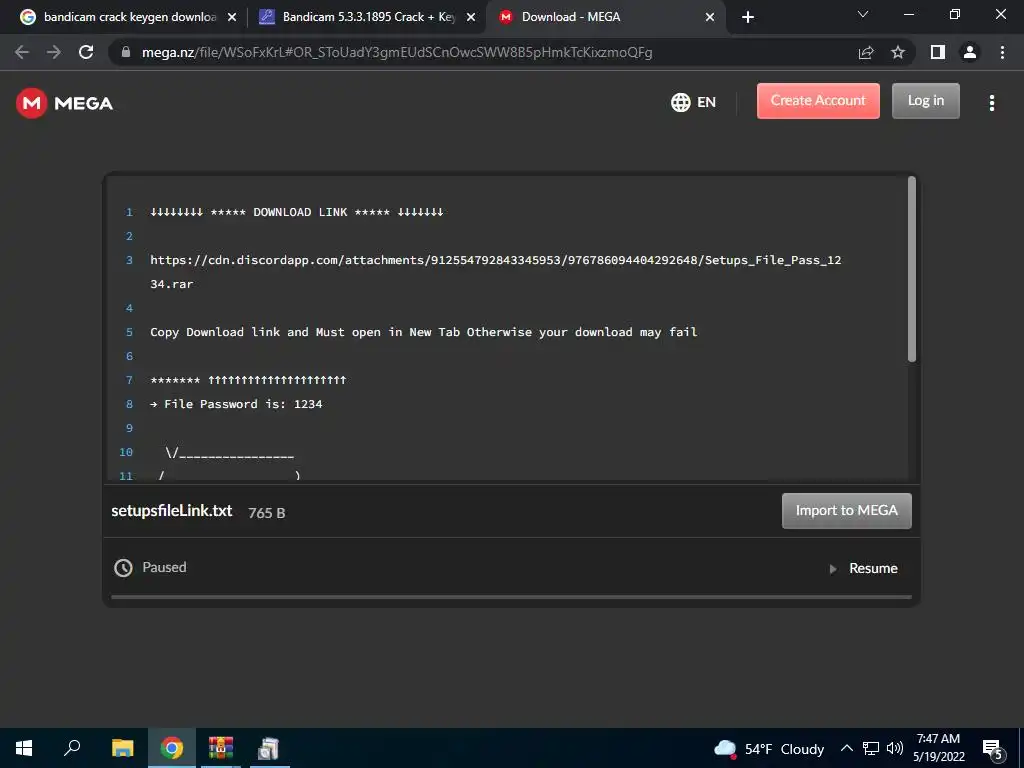Click the download progress bar
1024x768 pixels.
point(511,597)
